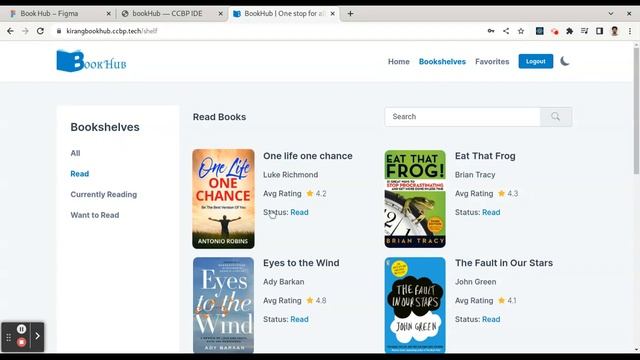This screenshot has width=640, height=360.
Task: Select the All bookshelf filter
Action: tap(75, 153)
